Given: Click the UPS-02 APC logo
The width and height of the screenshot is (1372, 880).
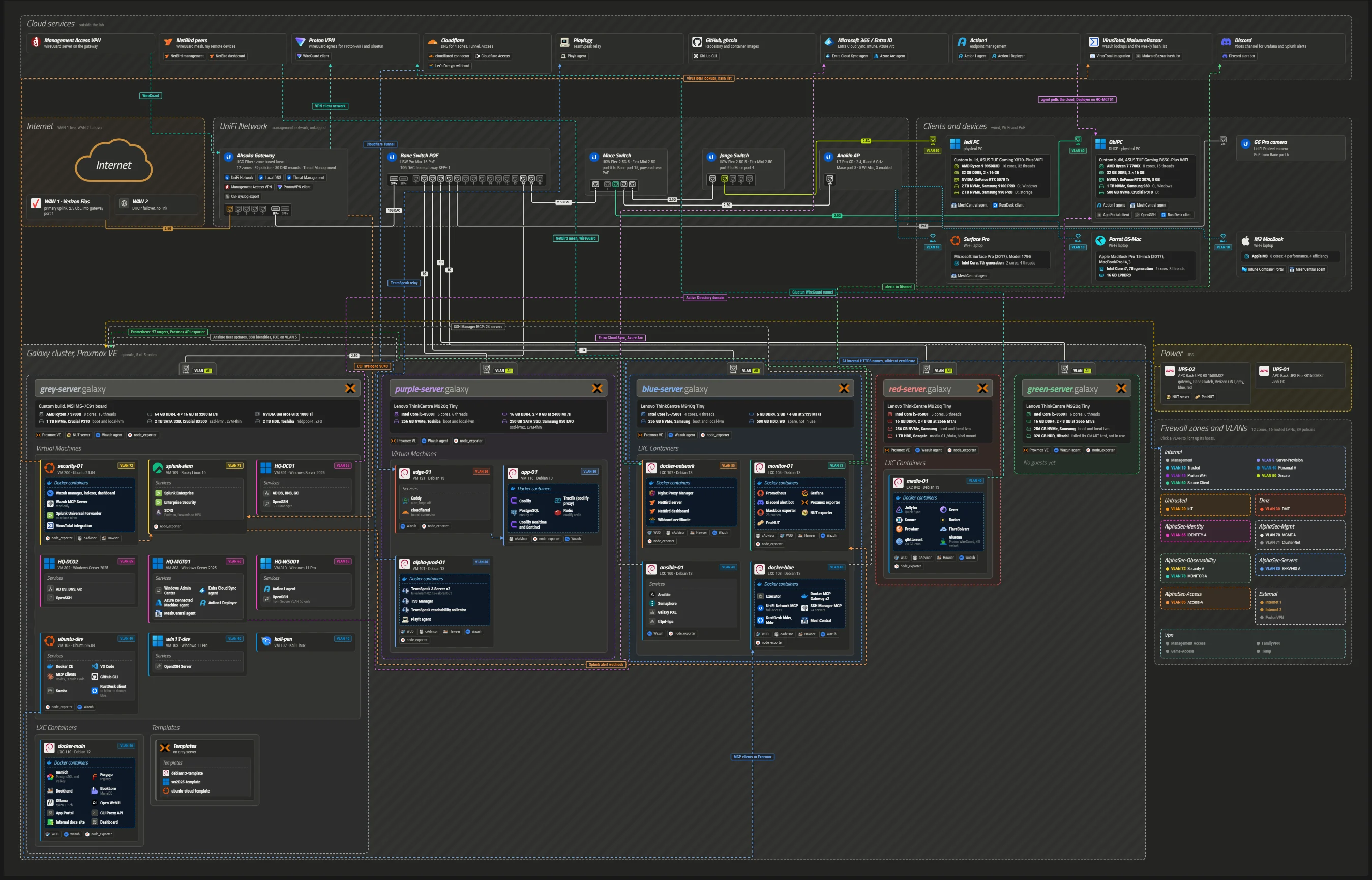Looking at the screenshot, I should [1170, 371].
